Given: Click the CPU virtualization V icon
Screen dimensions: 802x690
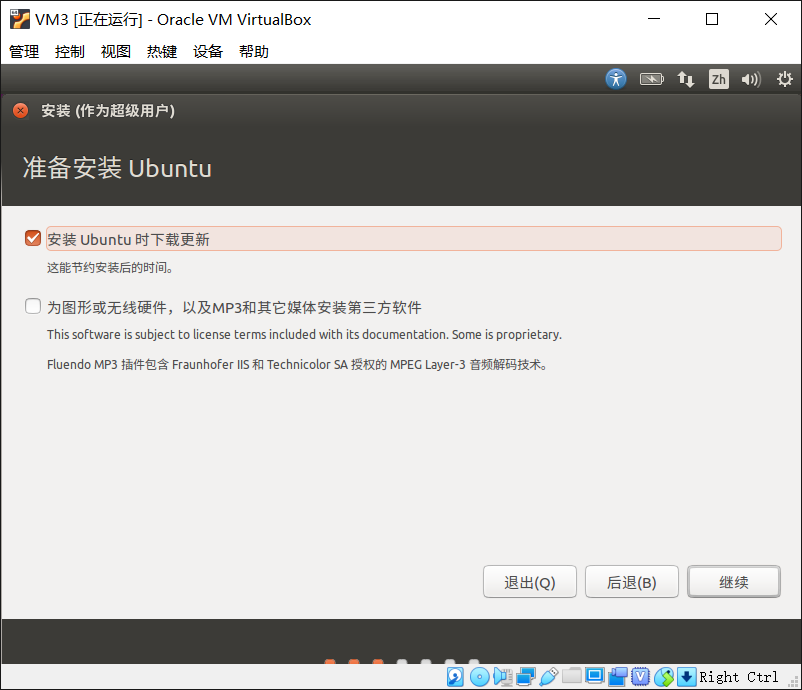Looking at the screenshot, I should click(640, 677).
